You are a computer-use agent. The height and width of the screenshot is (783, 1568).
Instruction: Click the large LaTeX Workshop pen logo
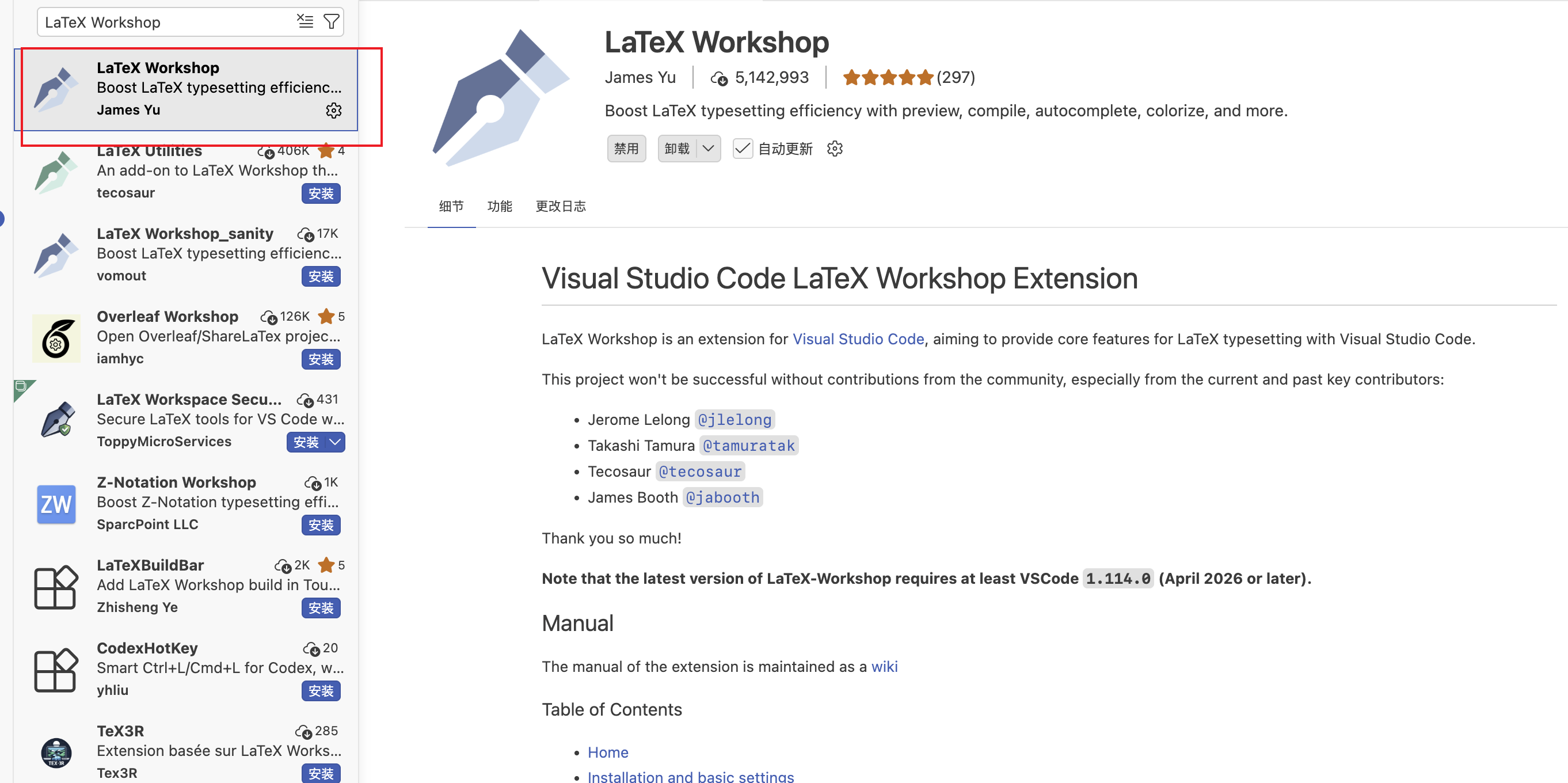coord(501,97)
